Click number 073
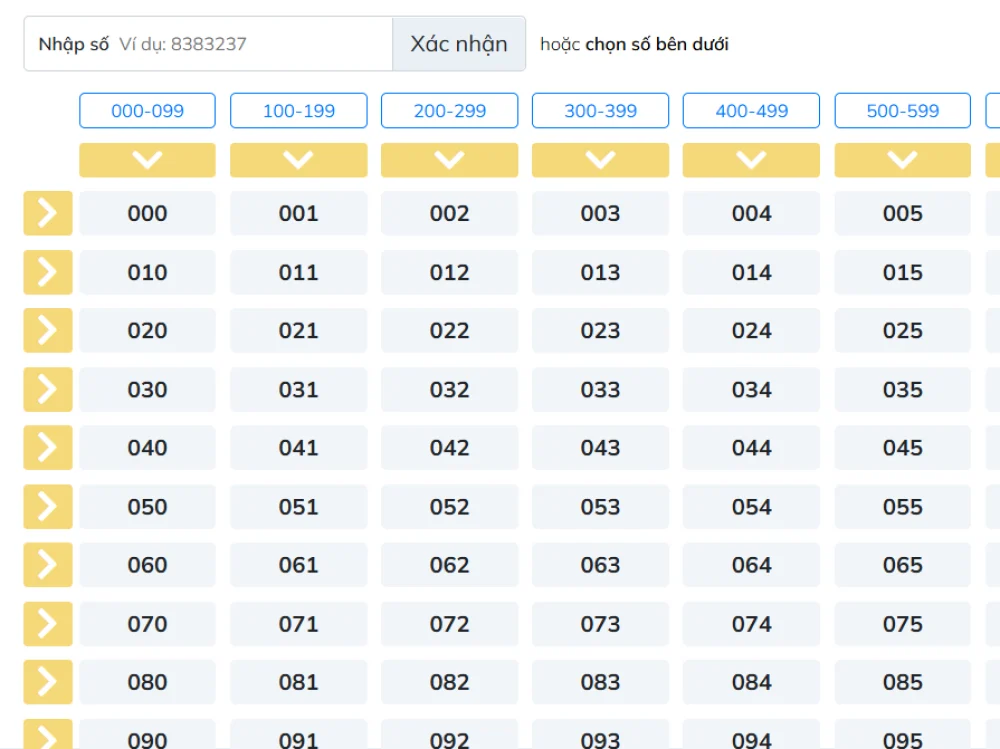Viewport: 1000px width, 749px height. pyautogui.click(x=600, y=624)
